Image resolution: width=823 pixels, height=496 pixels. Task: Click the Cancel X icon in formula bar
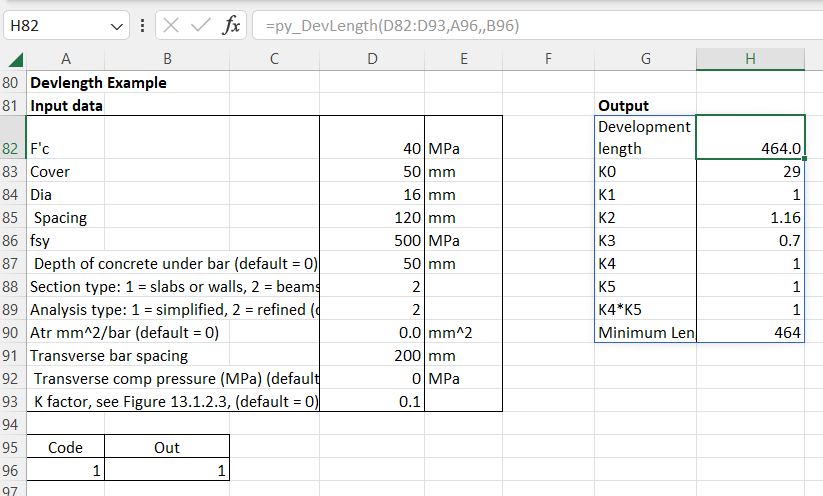171,26
